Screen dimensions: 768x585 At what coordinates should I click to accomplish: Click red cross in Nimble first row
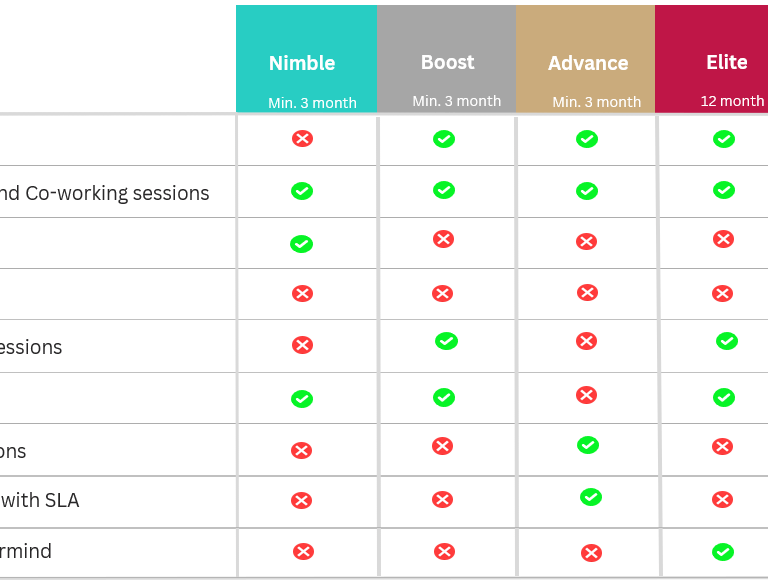[x=302, y=138]
